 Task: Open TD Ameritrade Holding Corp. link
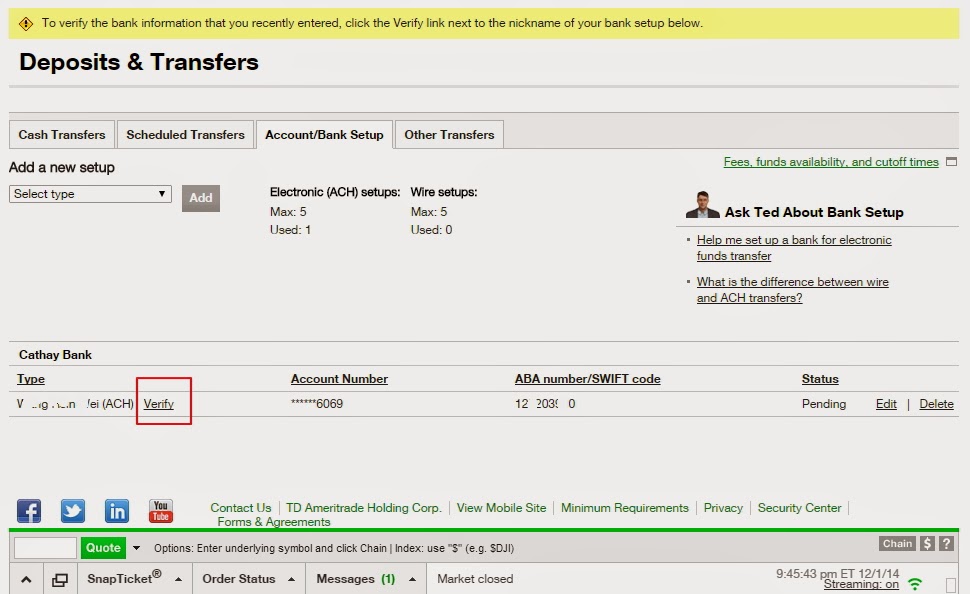[364, 507]
